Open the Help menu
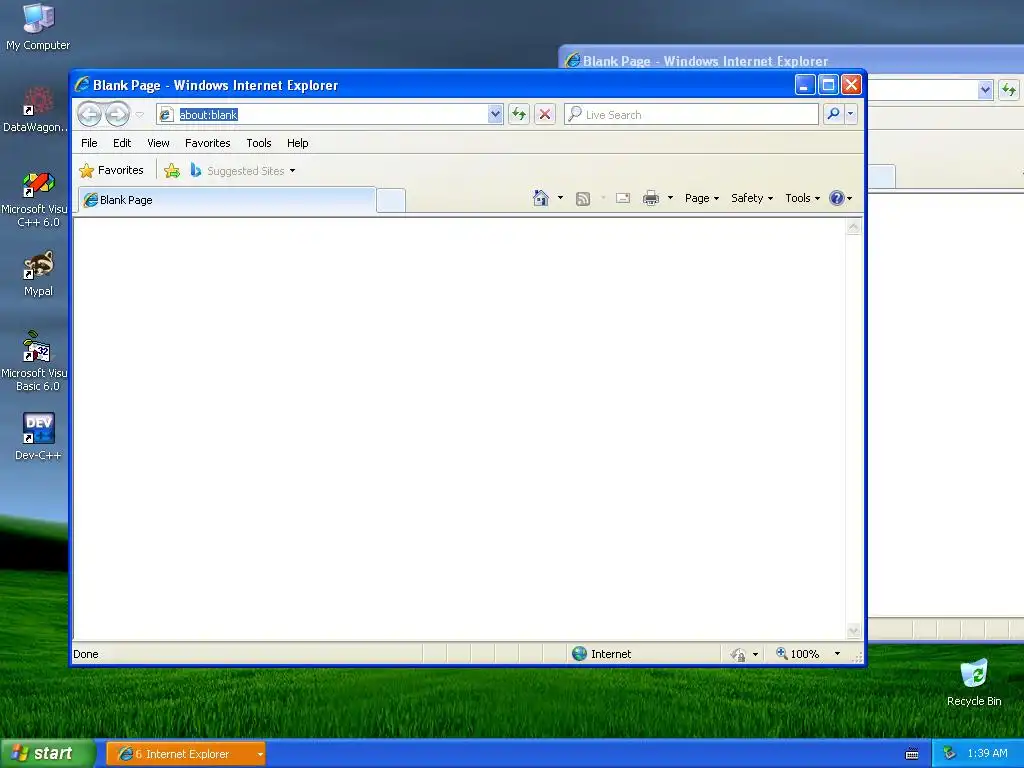 [297, 143]
